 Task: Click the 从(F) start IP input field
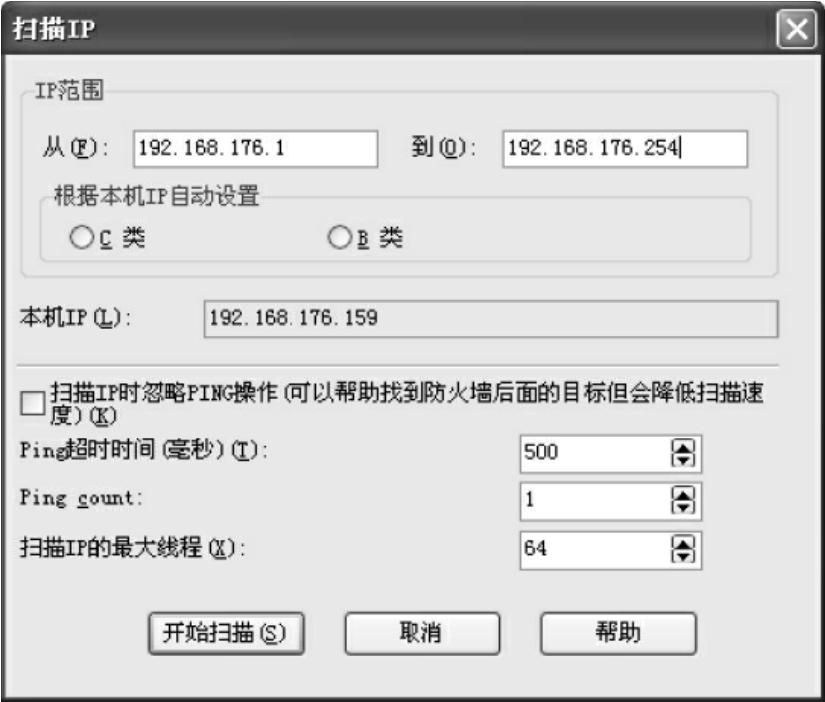pos(255,149)
